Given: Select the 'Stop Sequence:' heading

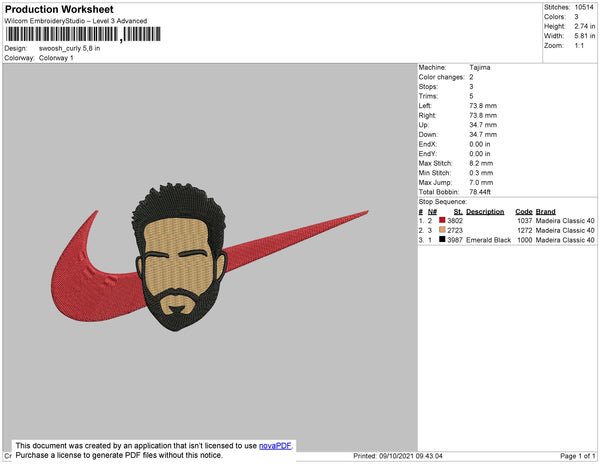Looking at the screenshot, I should tap(443, 202).
